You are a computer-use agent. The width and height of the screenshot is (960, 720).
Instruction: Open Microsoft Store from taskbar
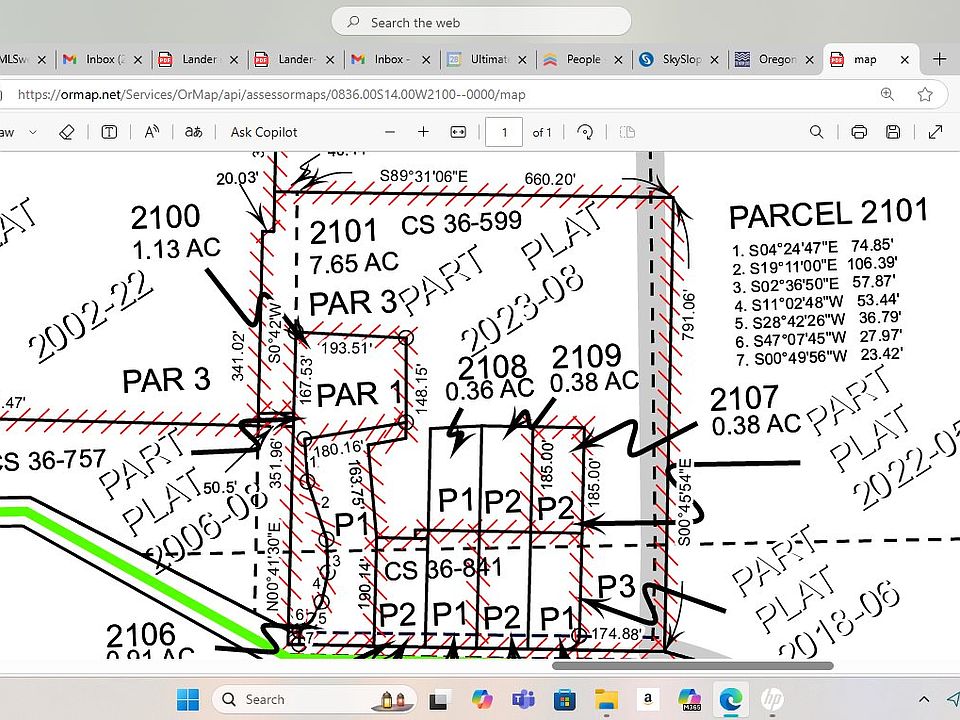coord(564,699)
